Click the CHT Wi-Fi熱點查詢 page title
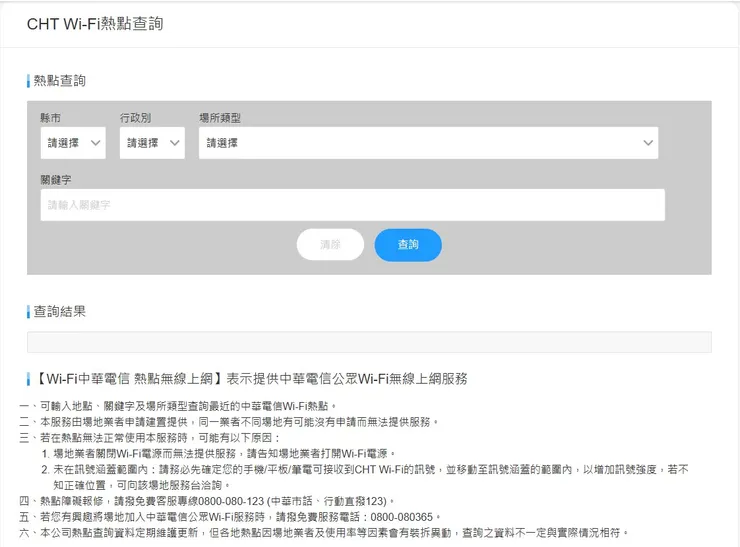This screenshot has width=740, height=547. click(x=95, y=24)
